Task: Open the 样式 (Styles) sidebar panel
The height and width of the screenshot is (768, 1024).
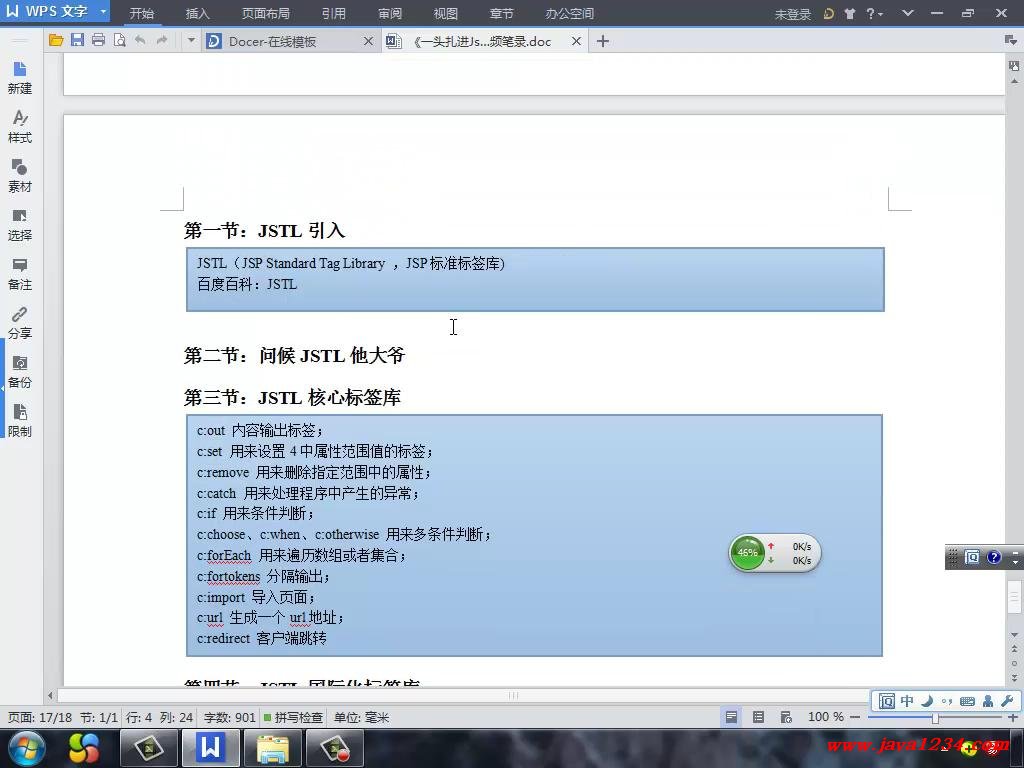Action: [20, 126]
